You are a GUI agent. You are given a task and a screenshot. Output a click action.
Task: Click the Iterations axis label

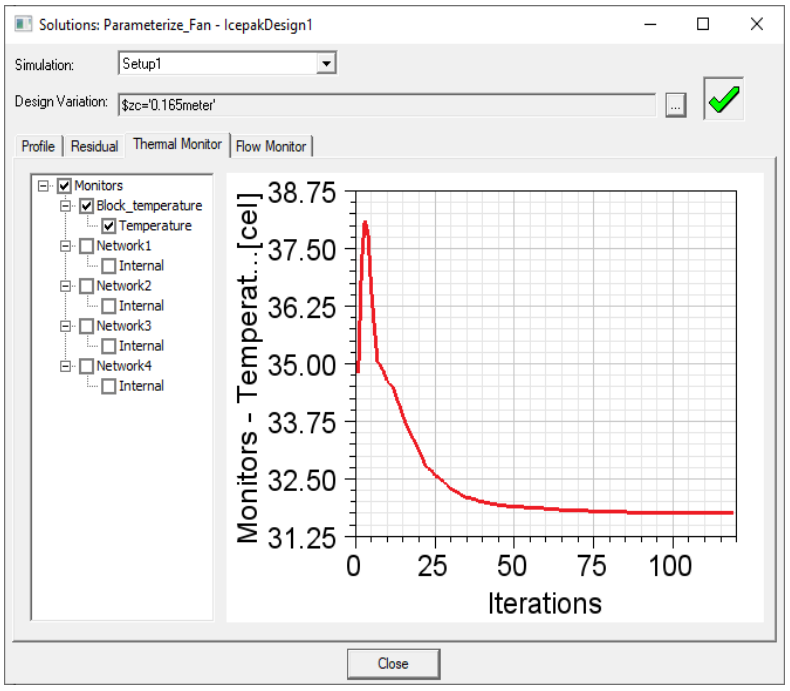coord(545,603)
